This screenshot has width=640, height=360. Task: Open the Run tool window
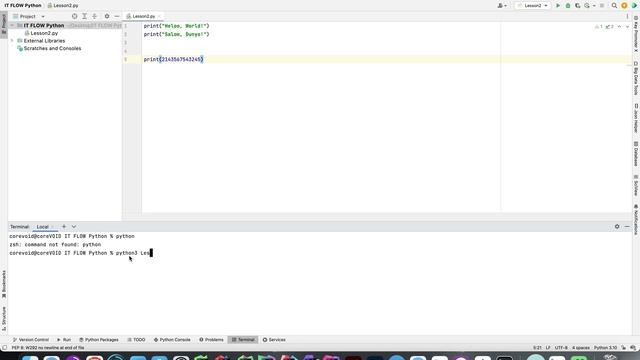pos(64,340)
